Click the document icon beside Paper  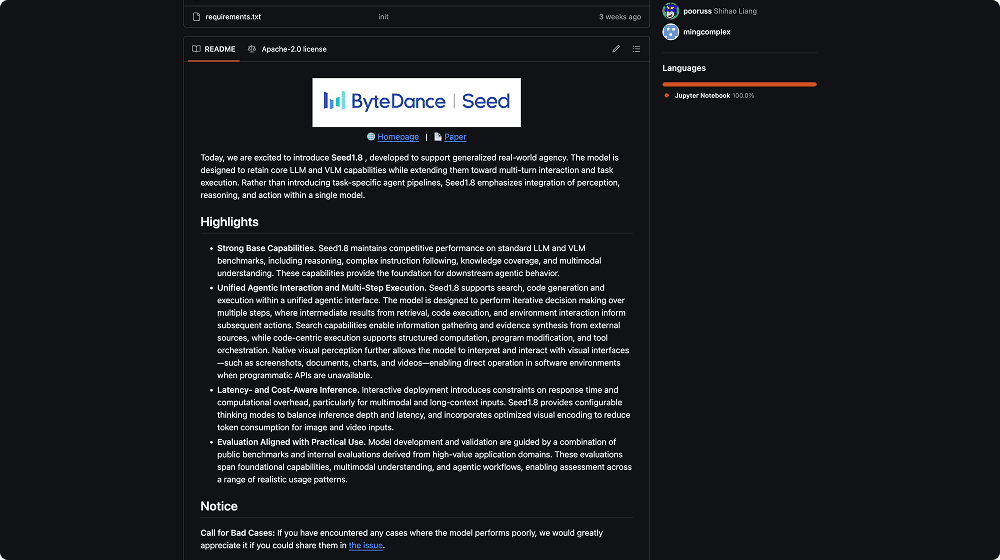[x=438, y=136]
